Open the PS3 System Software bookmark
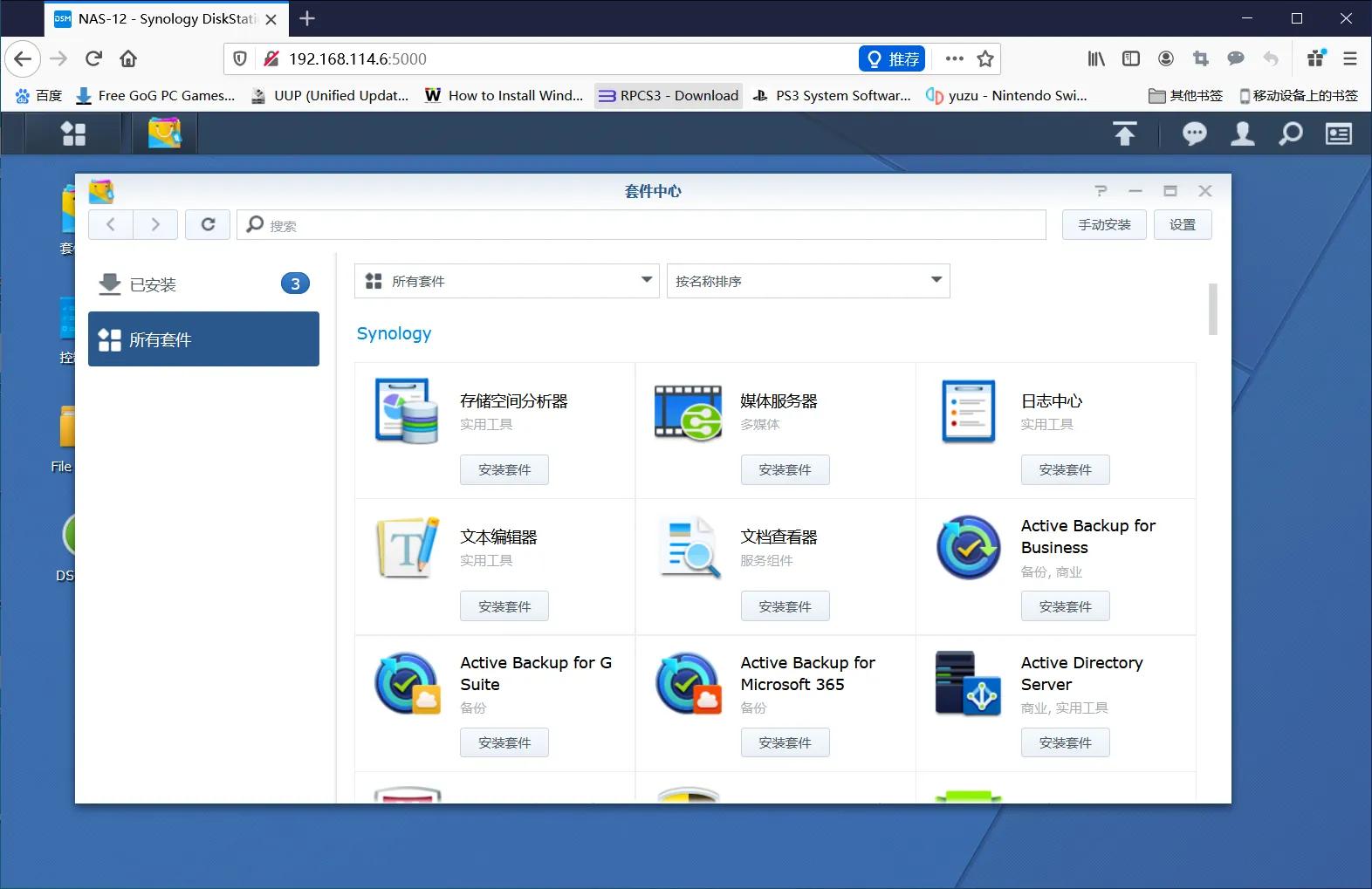 832,96
